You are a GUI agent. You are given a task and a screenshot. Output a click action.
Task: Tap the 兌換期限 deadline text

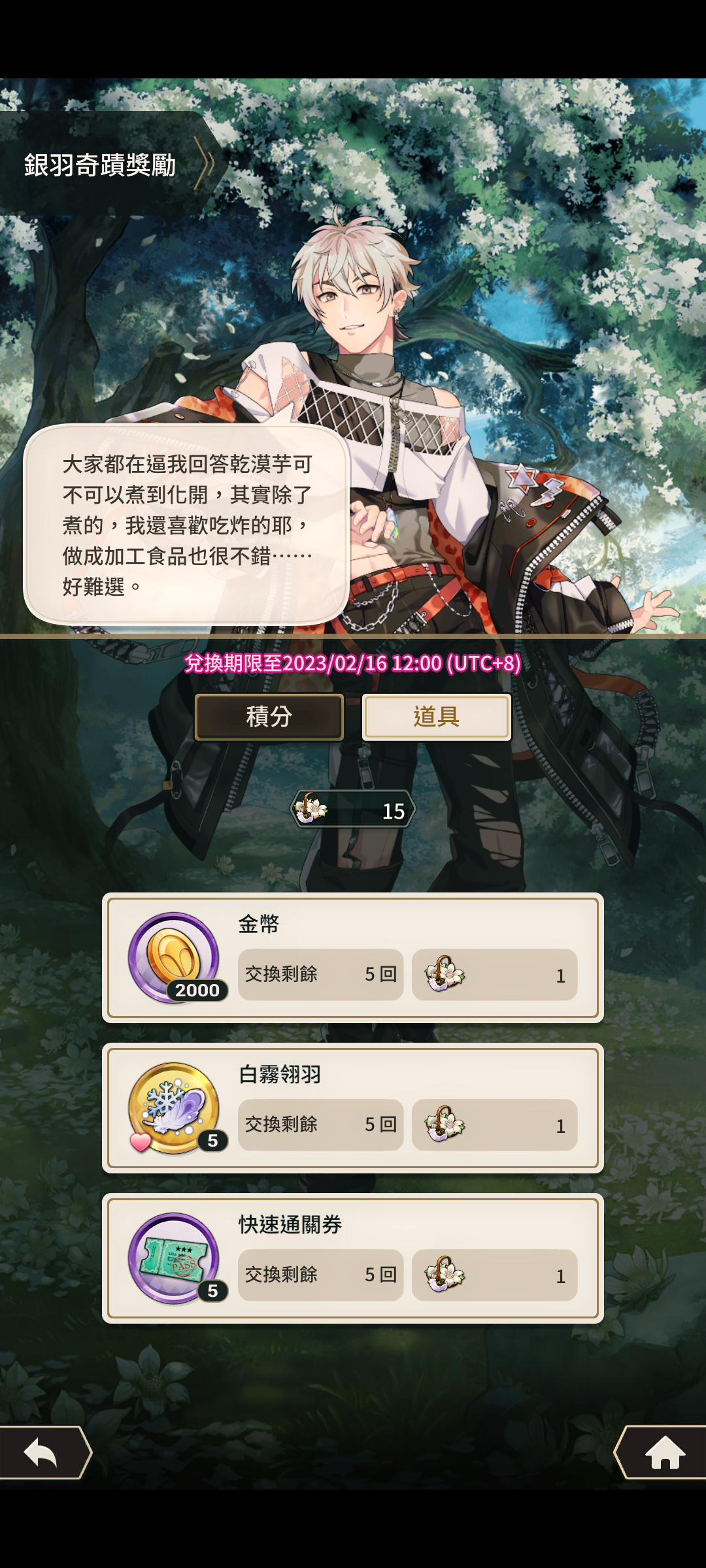pos(353,663)
